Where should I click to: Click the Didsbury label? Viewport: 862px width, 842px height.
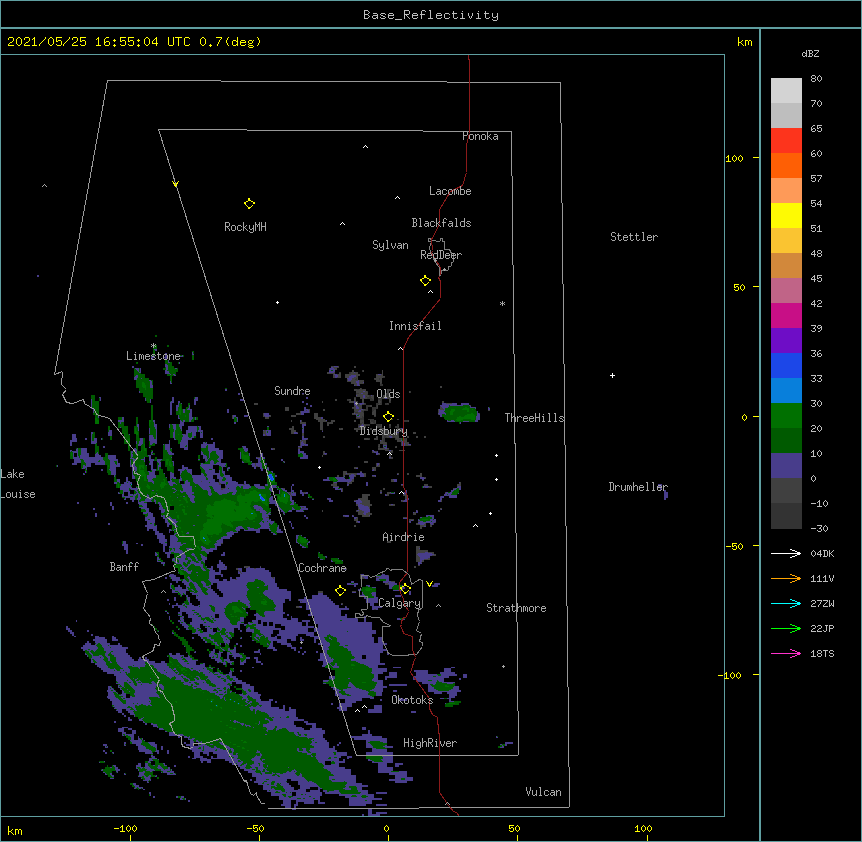[384, 431]
